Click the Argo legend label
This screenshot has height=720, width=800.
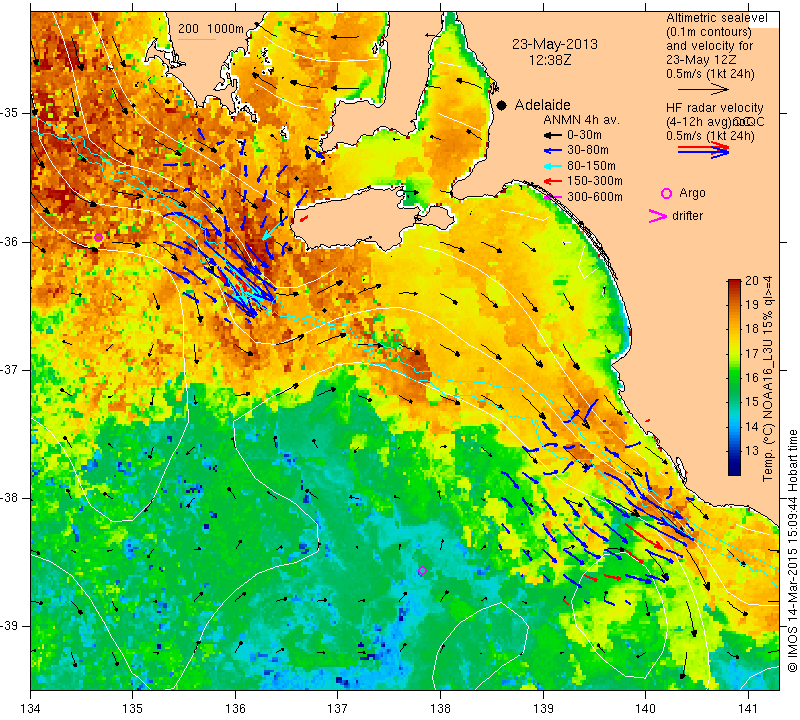(x=692, y=193)
